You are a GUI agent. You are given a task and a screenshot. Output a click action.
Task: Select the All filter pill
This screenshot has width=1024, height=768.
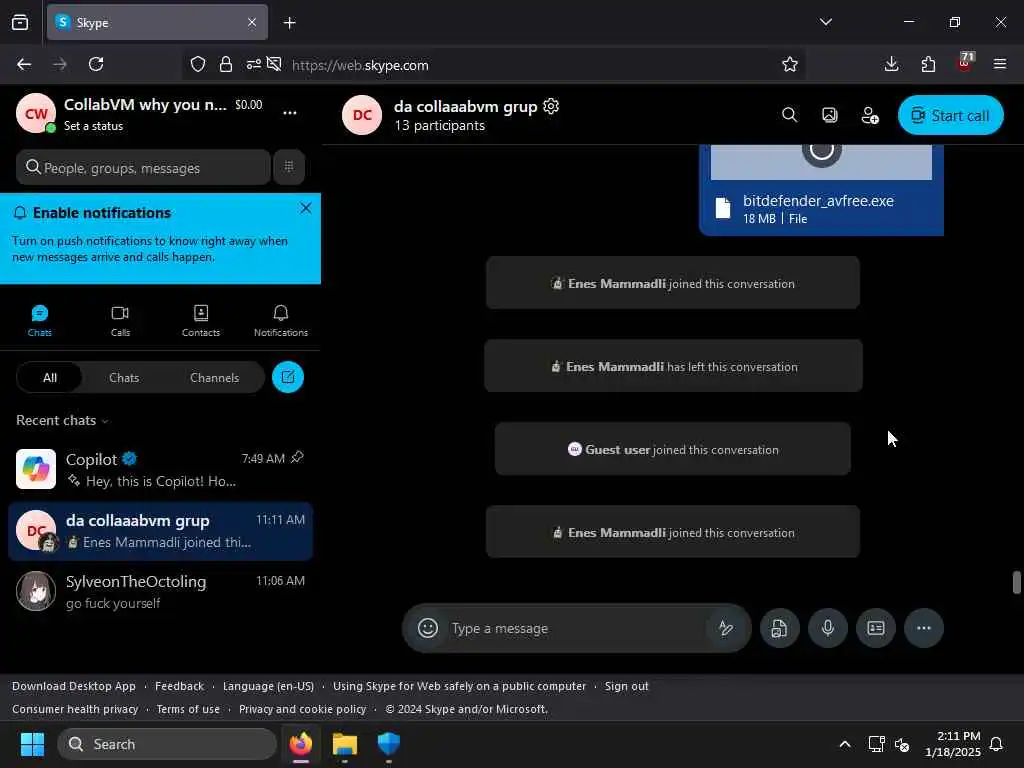[x=50, y=377]
